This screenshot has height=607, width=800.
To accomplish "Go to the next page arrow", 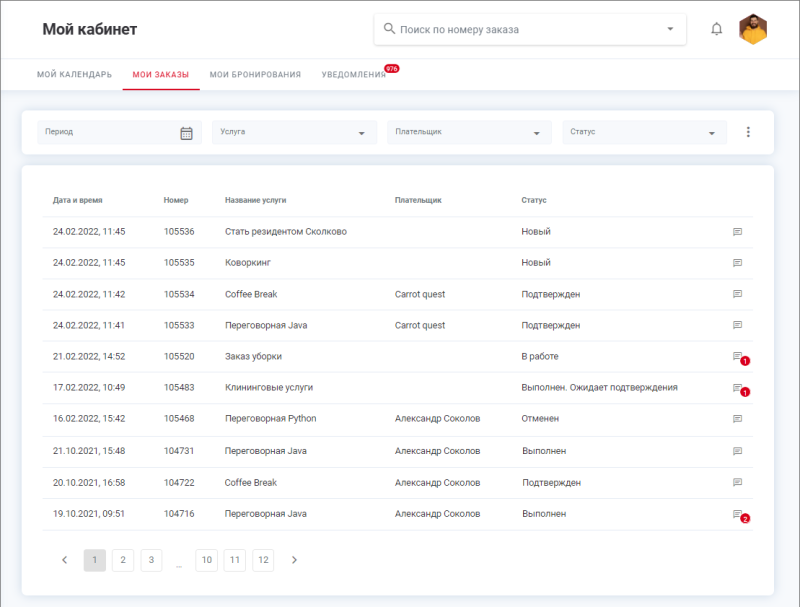I will (294, 560).
